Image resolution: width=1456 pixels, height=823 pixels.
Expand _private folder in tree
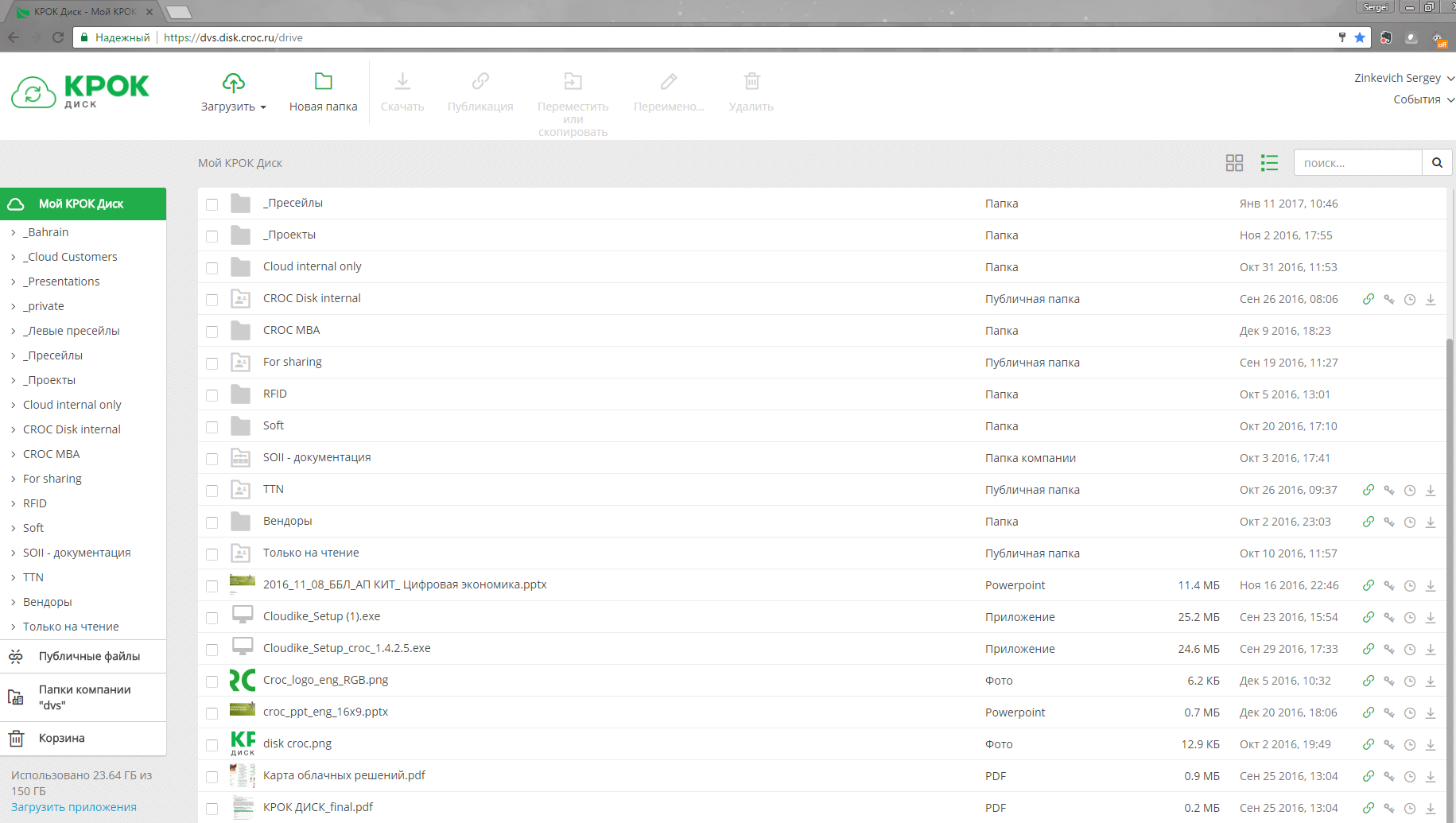(14, 306)
